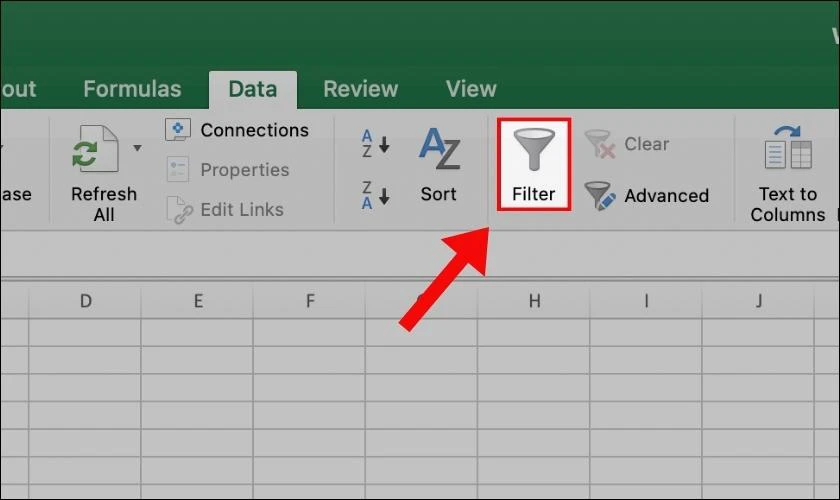Select the Data ribbon tab
This screenshot has height=500, width=840.
click(252, 89)
